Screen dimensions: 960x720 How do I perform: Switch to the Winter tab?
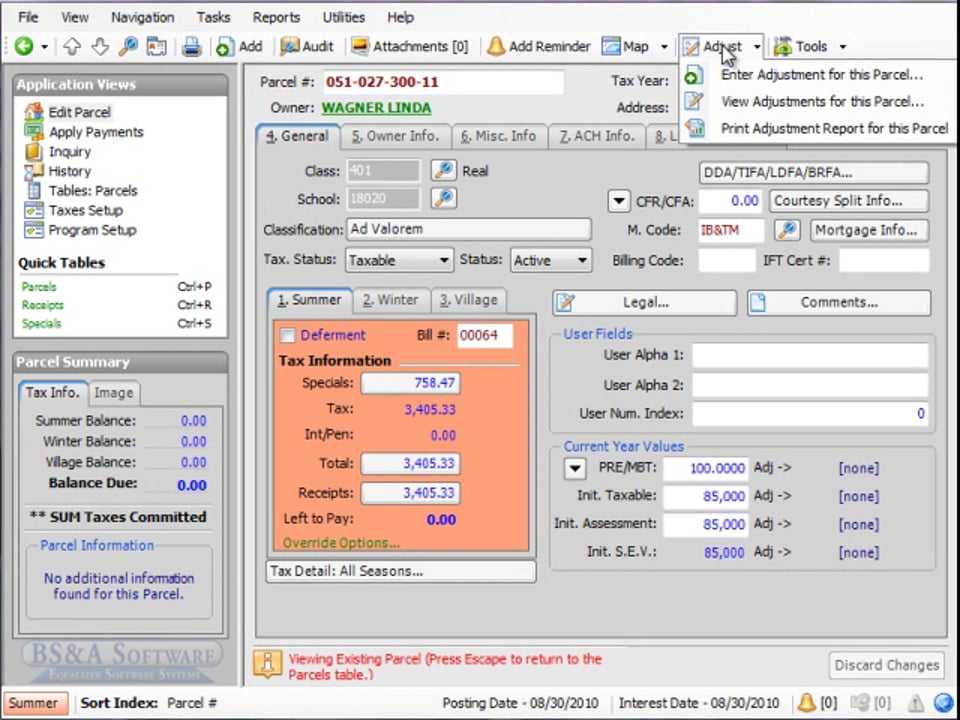(390, 300)
